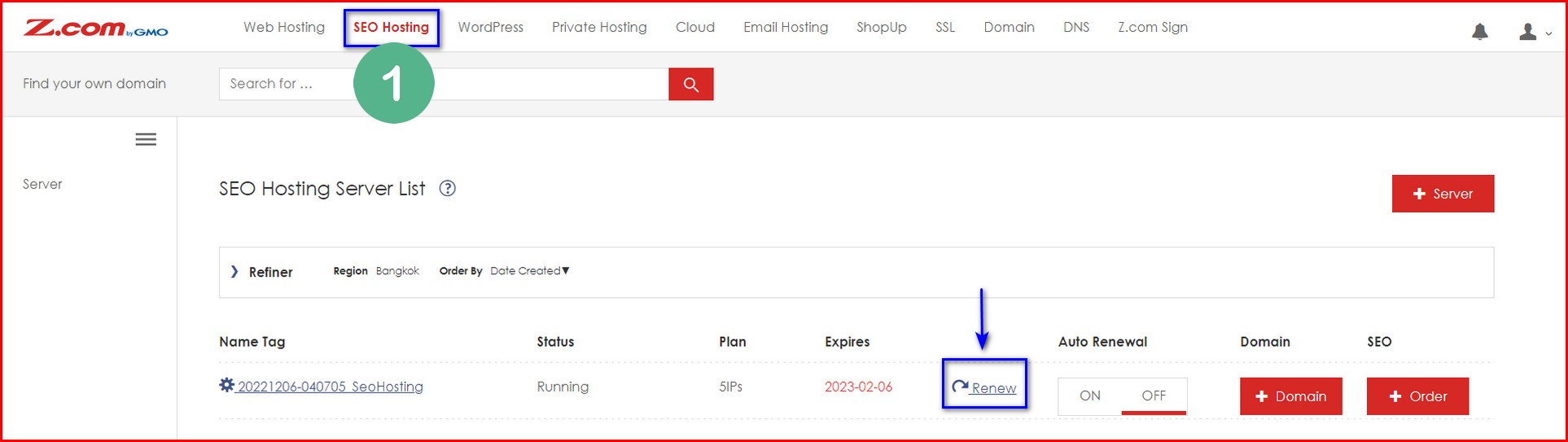Go to WordPress section
Viewport: 1568px width, 442px height.
click(491, 27)
